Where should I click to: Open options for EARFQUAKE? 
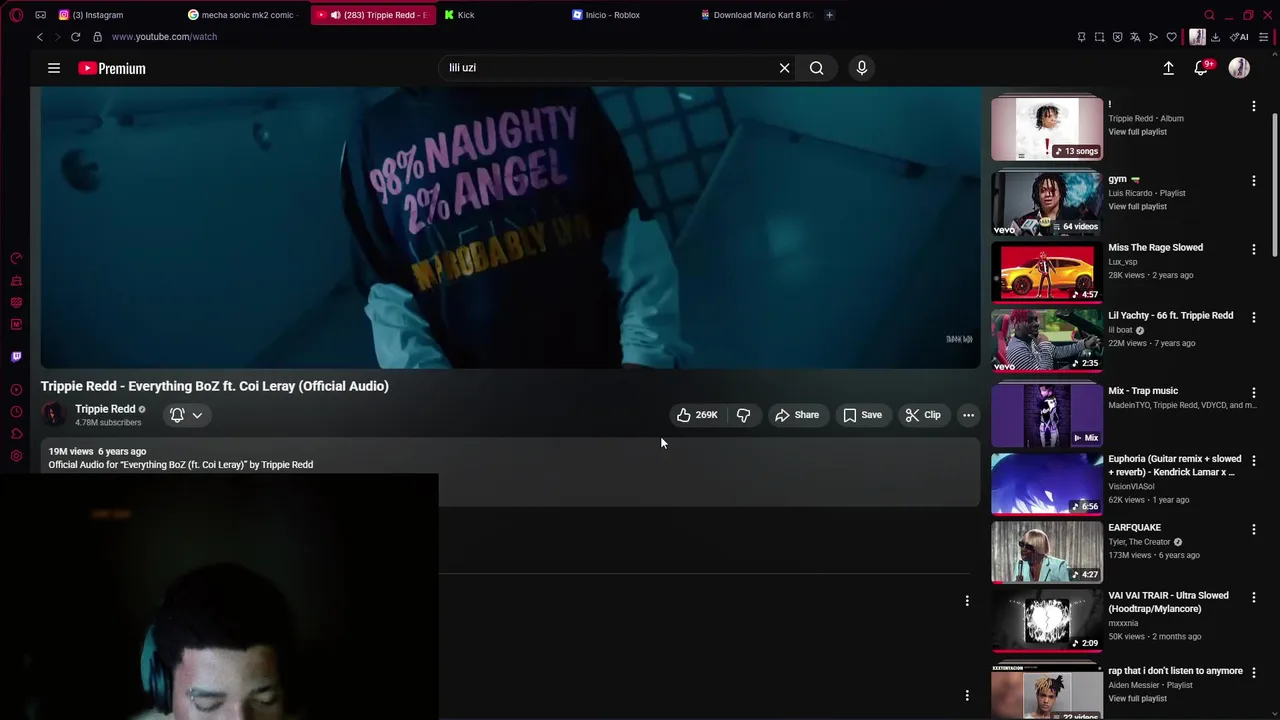click(x=1253, y=529)
